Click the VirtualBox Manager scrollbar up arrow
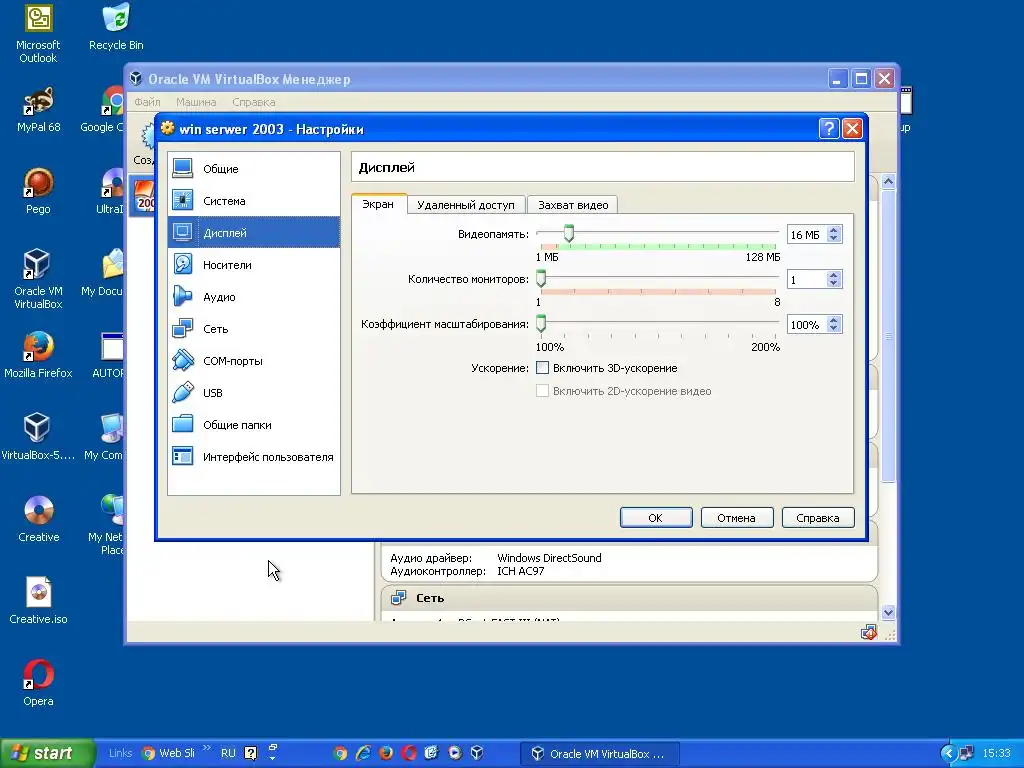Screen dimensions: 1024x768 (888, 182)
